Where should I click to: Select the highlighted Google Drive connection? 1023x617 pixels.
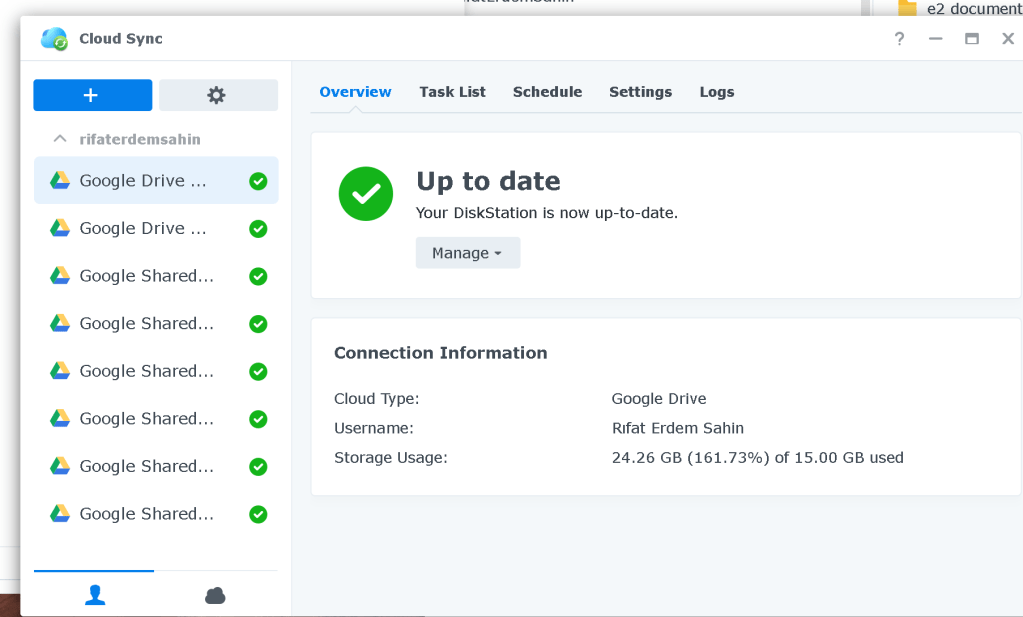pos(156,181)
